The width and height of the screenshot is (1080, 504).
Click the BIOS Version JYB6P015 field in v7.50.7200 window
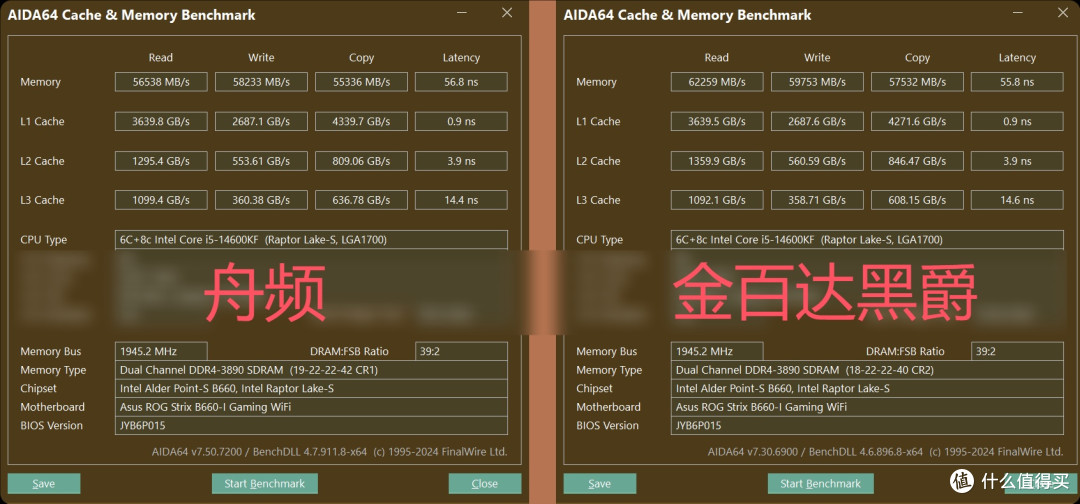point(311,426)
